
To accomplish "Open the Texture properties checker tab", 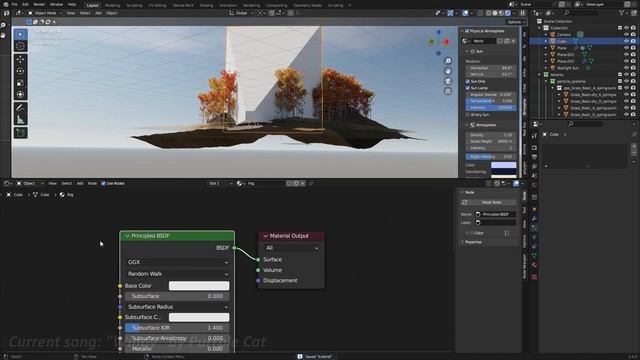I will (534, 277).
